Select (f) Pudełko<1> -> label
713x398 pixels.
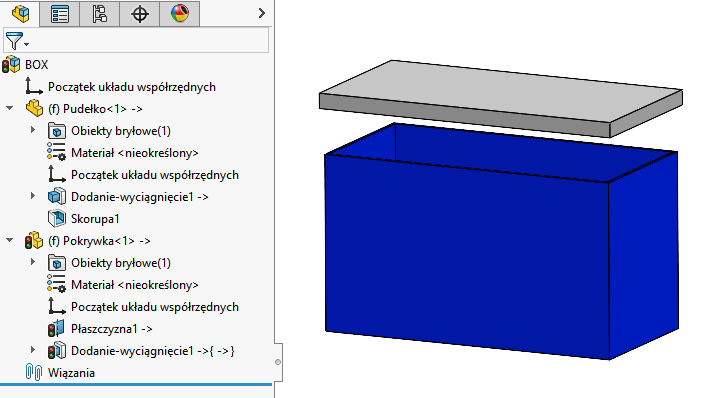pyautogui.click(x=95, y=109)
